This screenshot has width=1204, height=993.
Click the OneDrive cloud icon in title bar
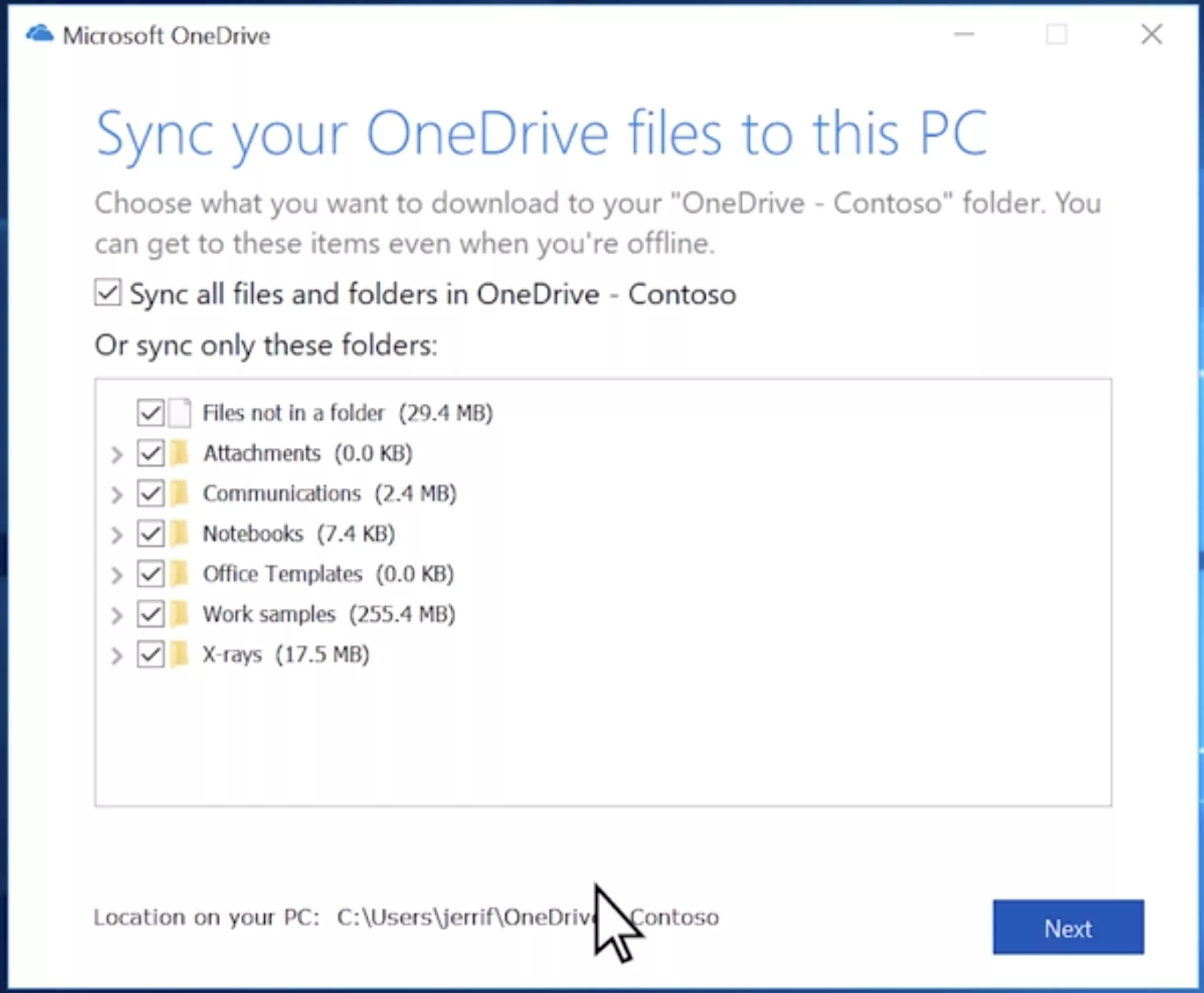click(40, 34)
